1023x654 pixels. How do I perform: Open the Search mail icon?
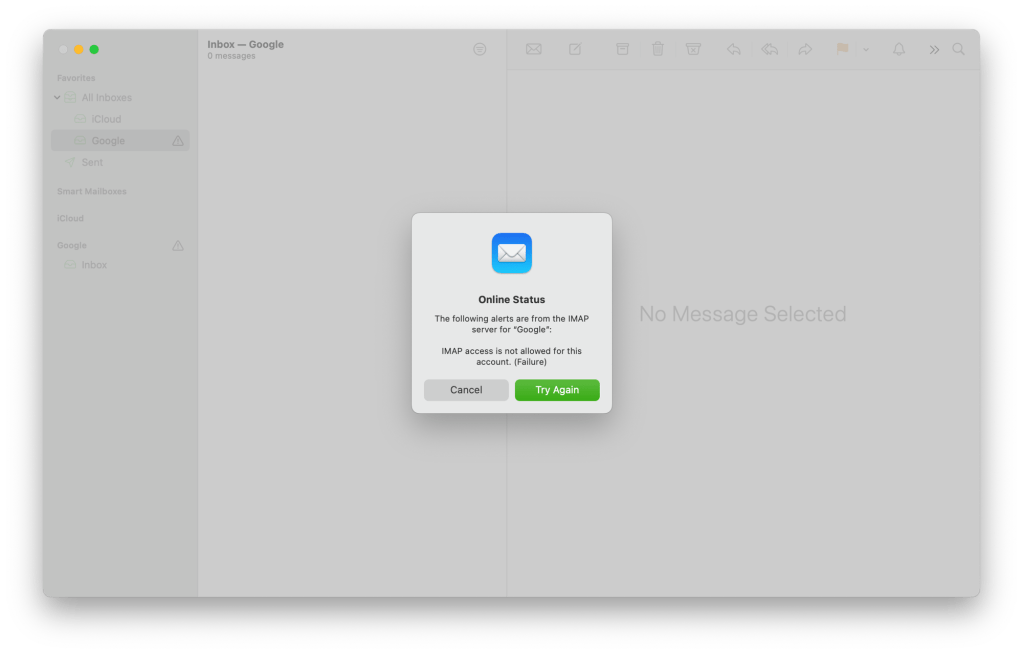tap(958, 48)
